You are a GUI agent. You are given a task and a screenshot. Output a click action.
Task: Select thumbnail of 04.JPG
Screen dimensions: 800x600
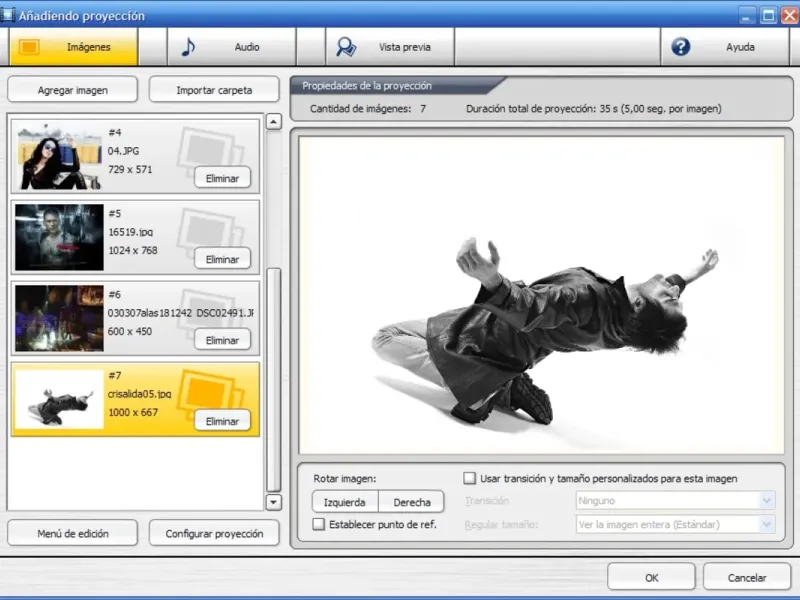point(59,156)
